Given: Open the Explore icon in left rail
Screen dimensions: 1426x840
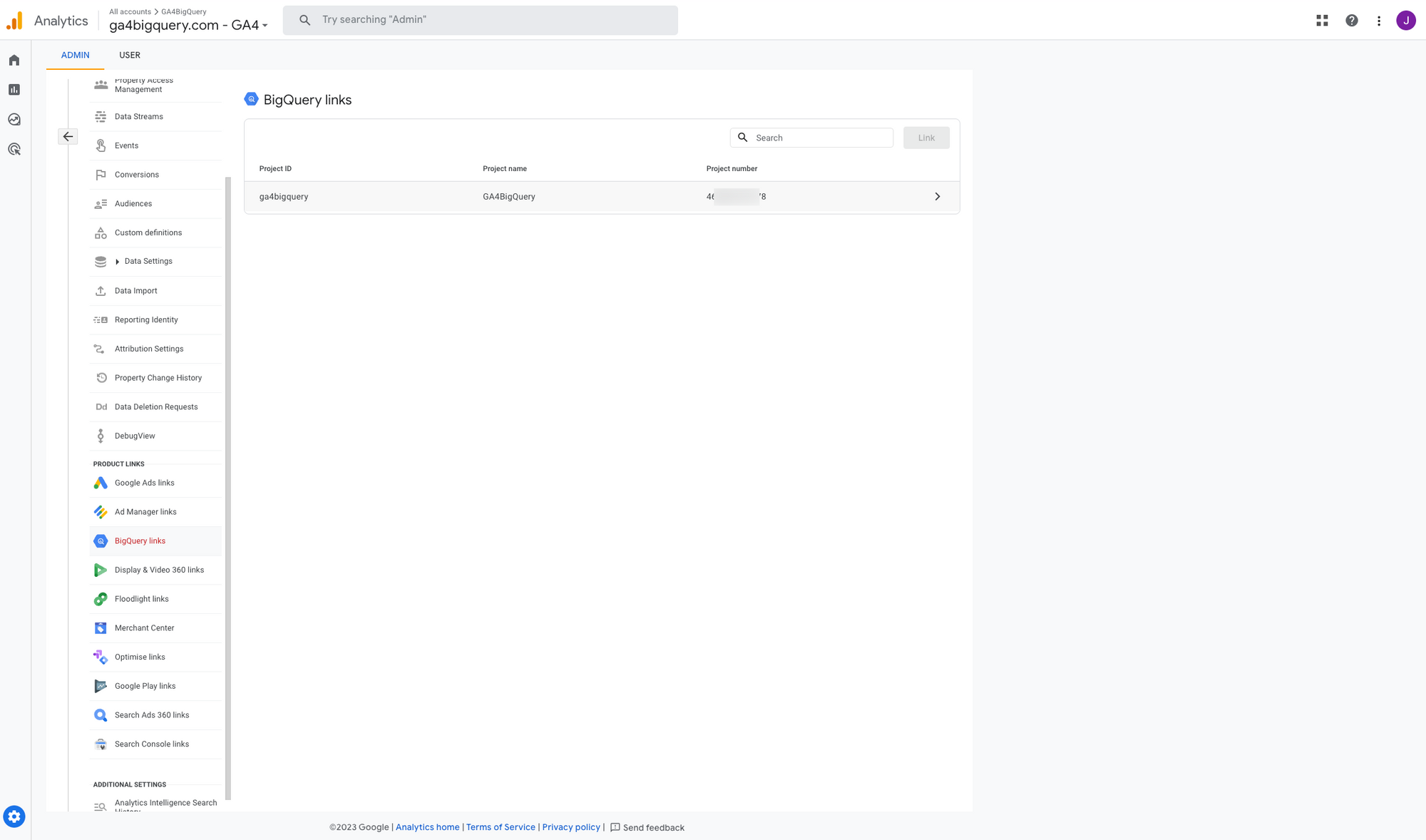Looking at the screenshot, I should (x=14, y=119).
